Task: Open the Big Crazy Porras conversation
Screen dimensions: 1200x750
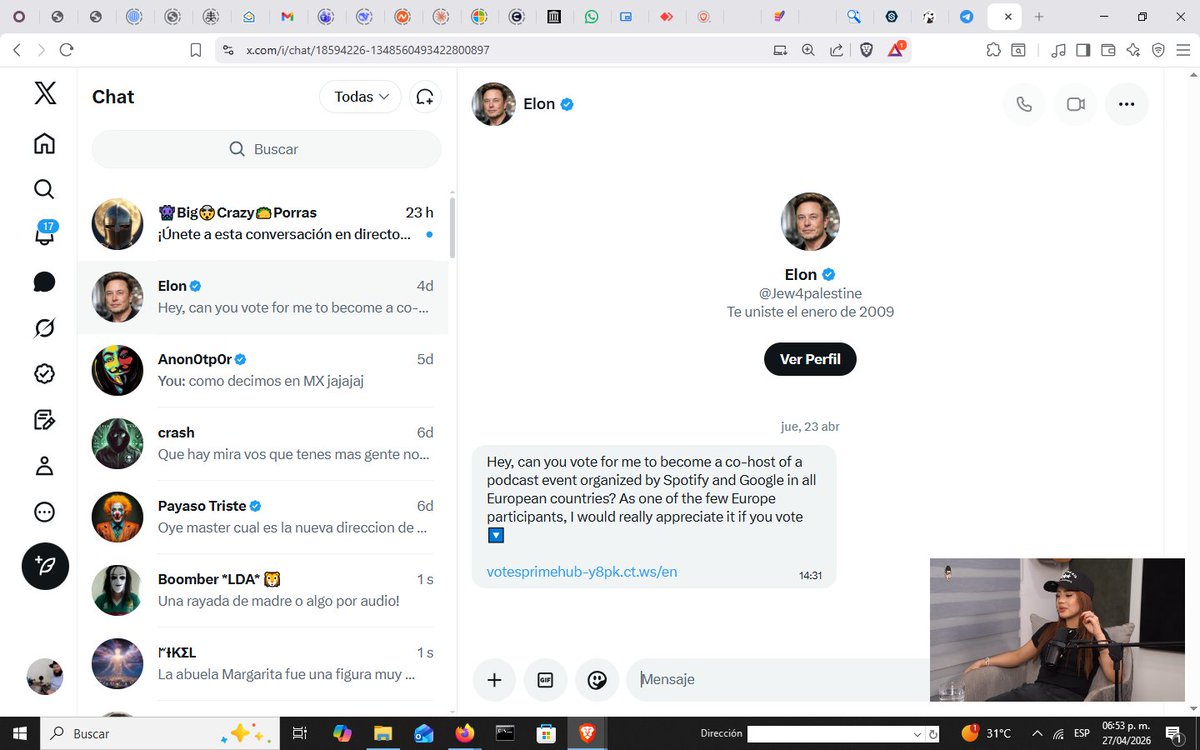Action: [x=263, y=224]
